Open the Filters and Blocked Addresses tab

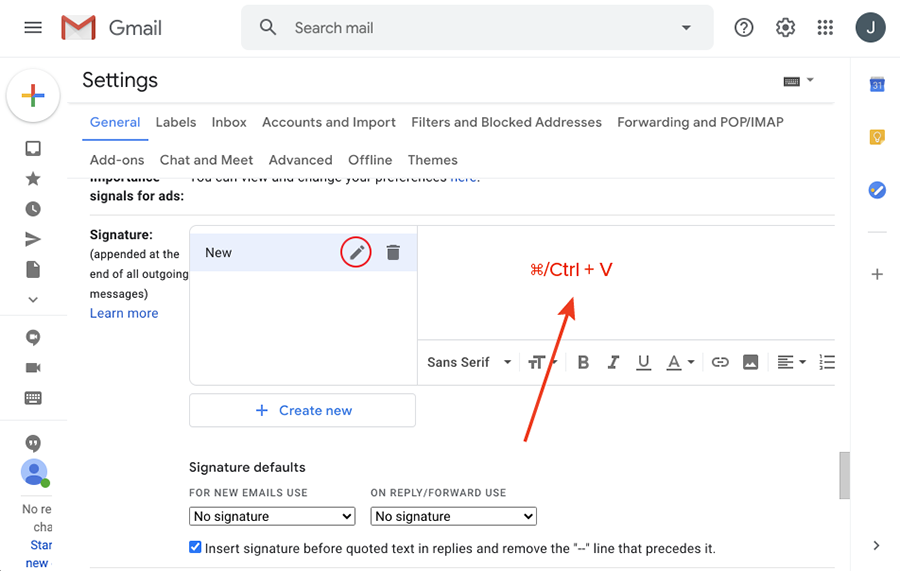click(506, 122)
